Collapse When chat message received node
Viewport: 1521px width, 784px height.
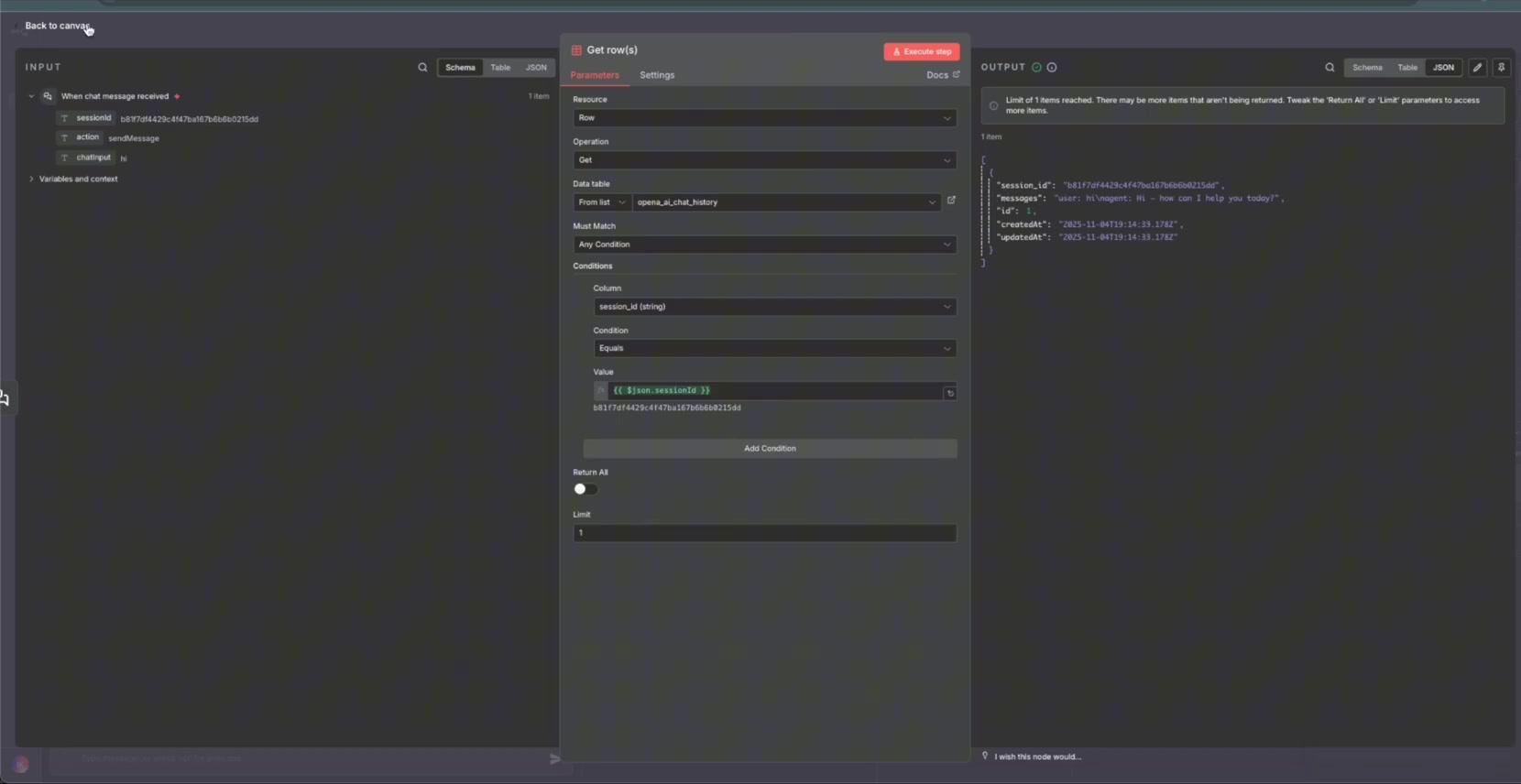31,96
